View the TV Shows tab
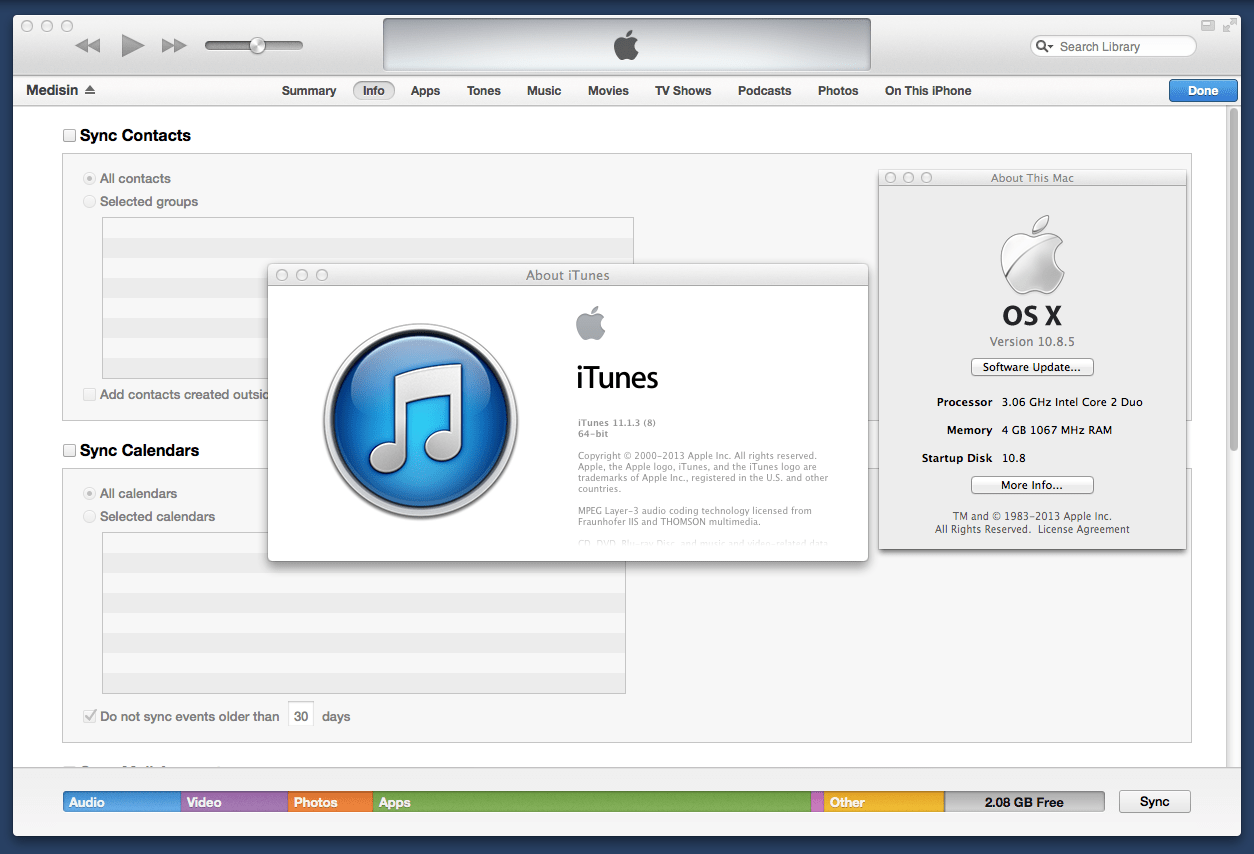This screenshot has width=1254, height=854. tap(683, 90)
